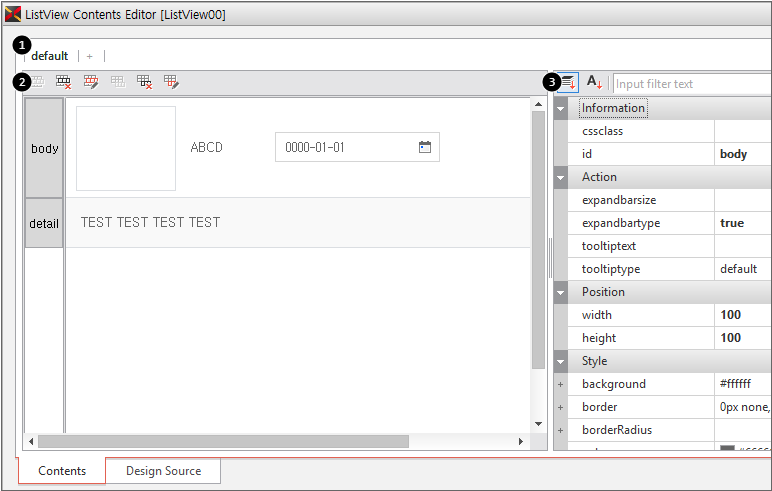This screenshot has width=772, height=491.
Task: Click the delete cell icon with dark grid
Action: (145, 83)
